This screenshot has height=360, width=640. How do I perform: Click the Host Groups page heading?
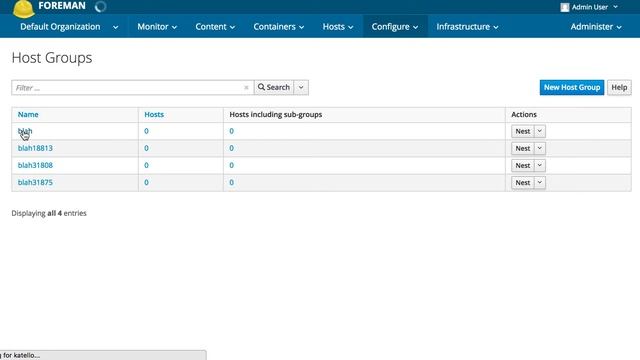tap(52, 58)
